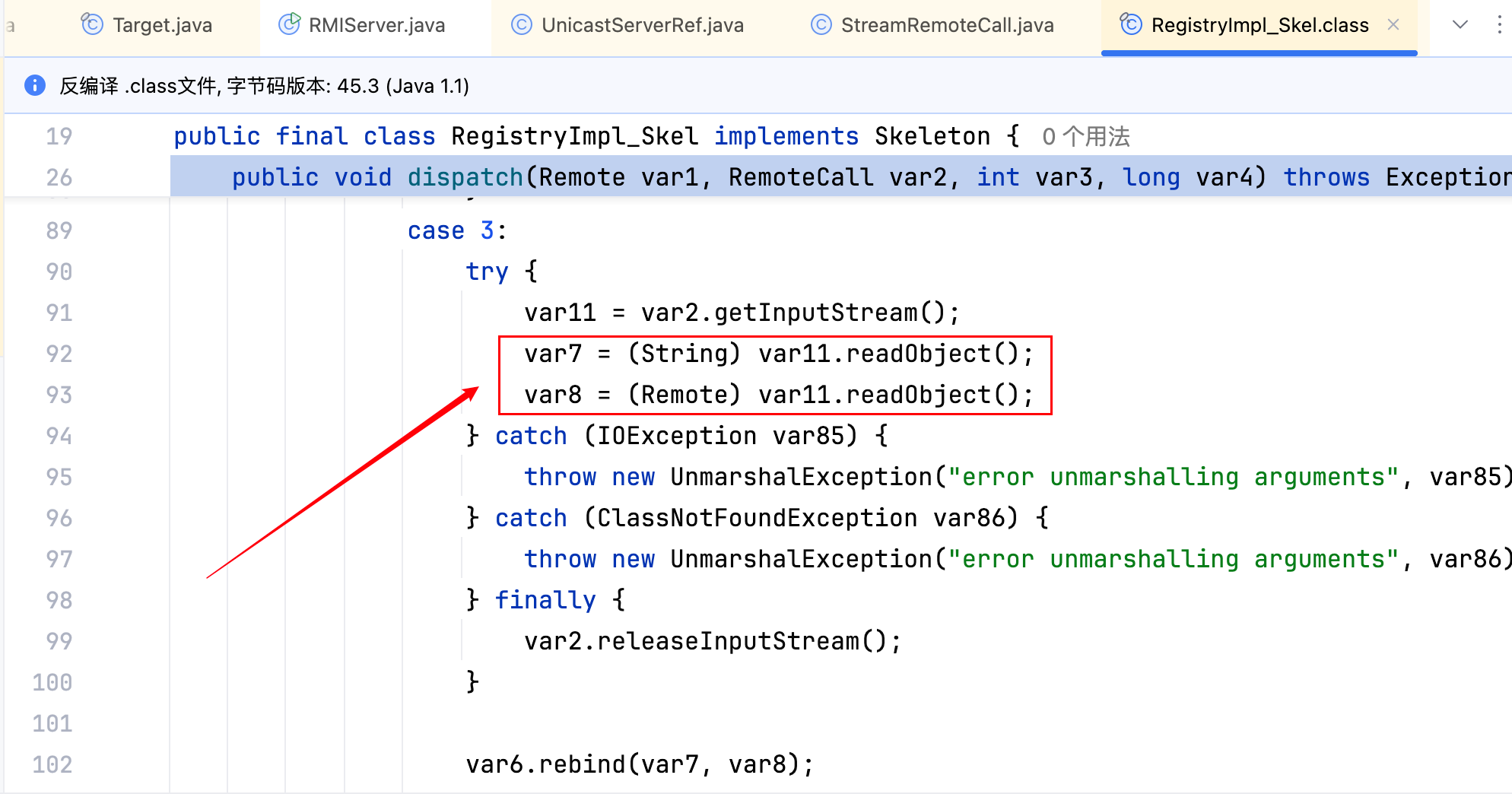This screenshot has width=1512, height=794.
Task: Click the ClassNotFoundException type in catch clause
Action: click(757, 518)
